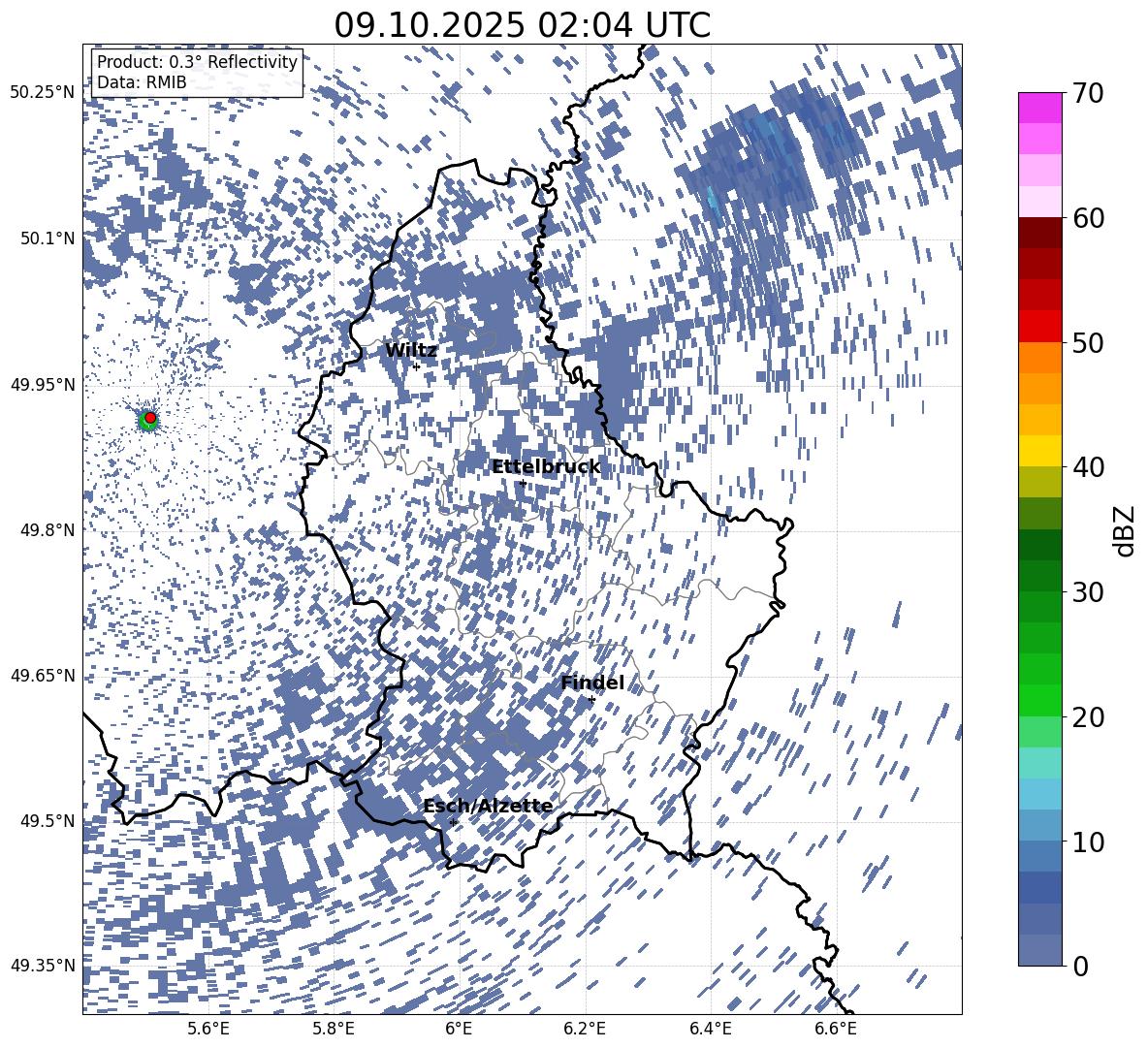Click the colorbar tick label 60

1088,218
